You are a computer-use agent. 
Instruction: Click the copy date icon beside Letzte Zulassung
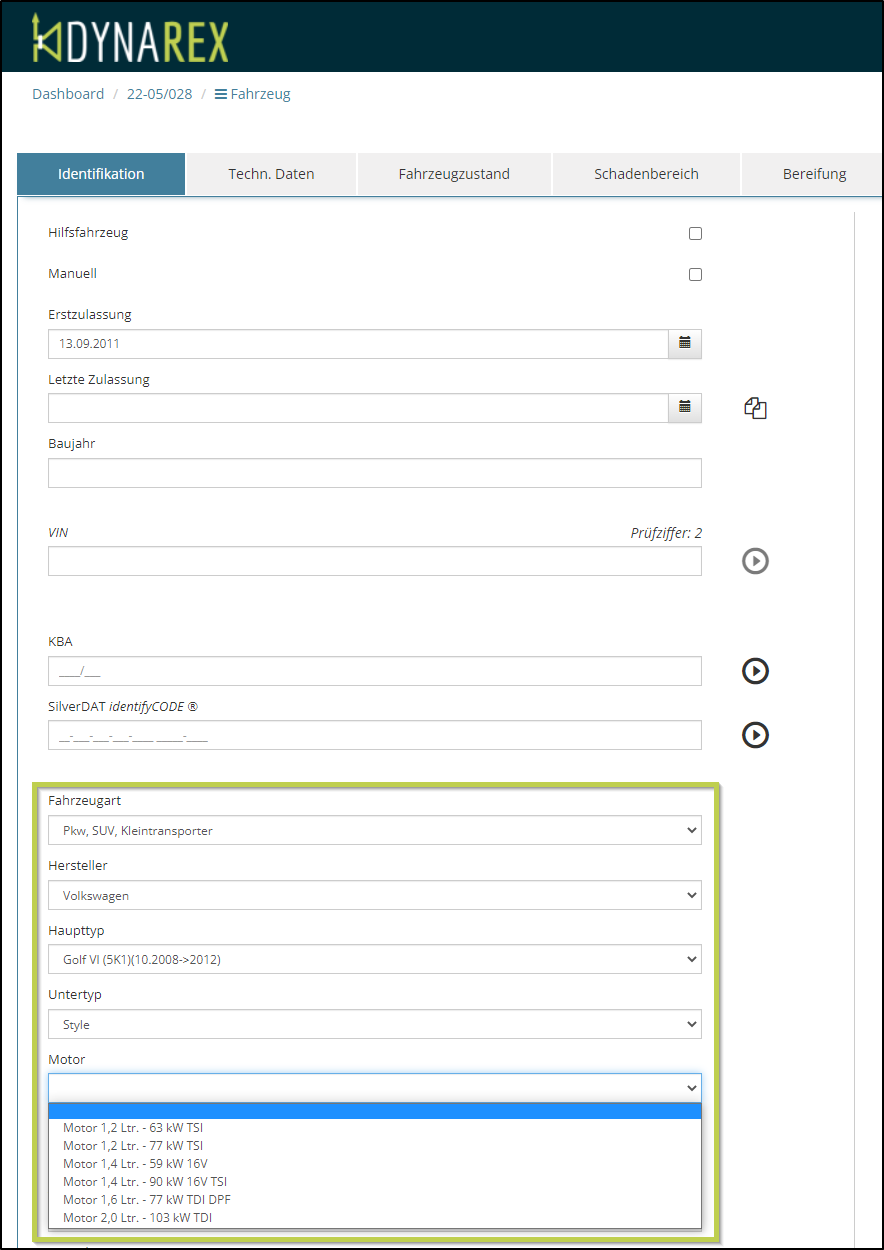pos(755,408)
